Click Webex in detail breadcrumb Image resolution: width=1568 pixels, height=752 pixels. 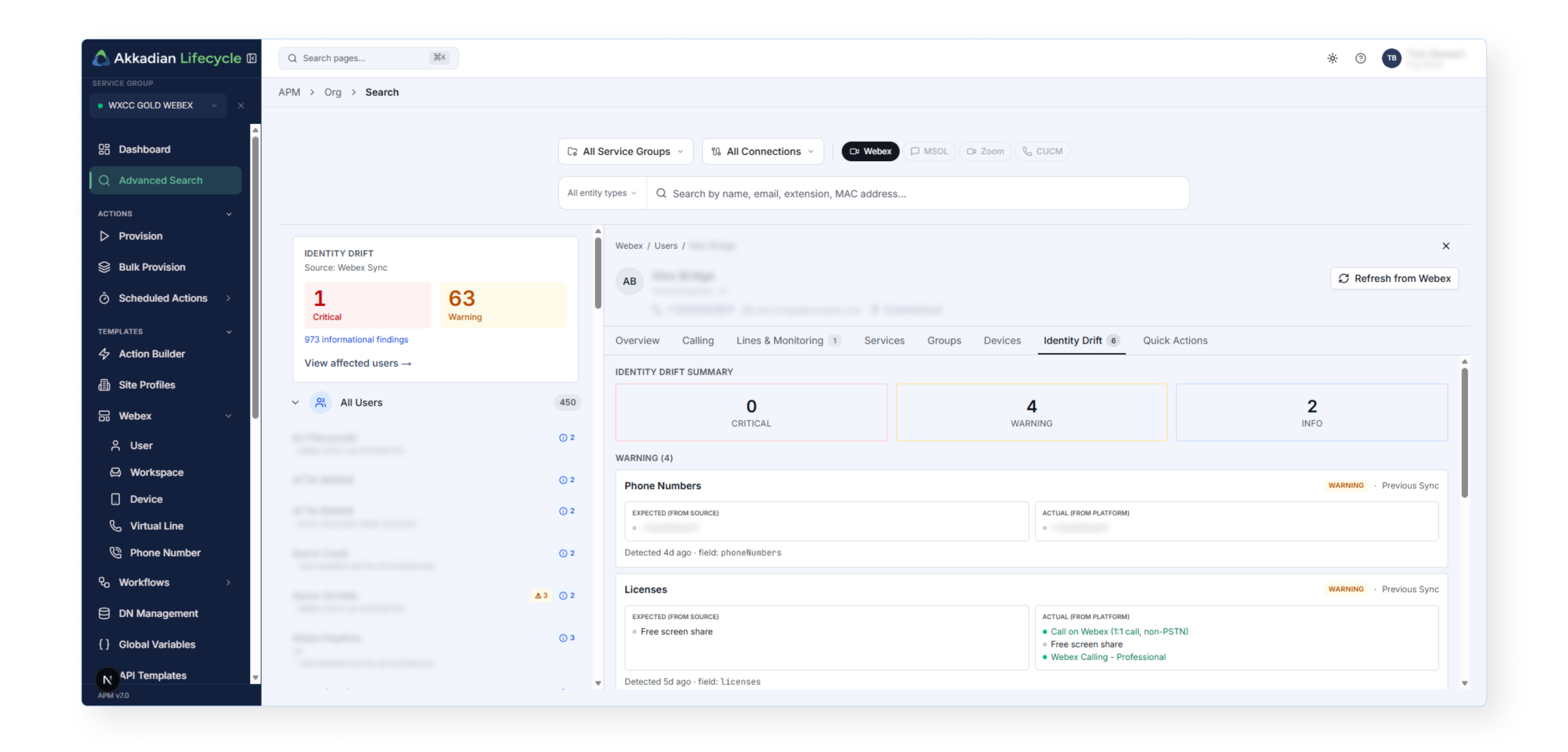click(x=629, y=246)
